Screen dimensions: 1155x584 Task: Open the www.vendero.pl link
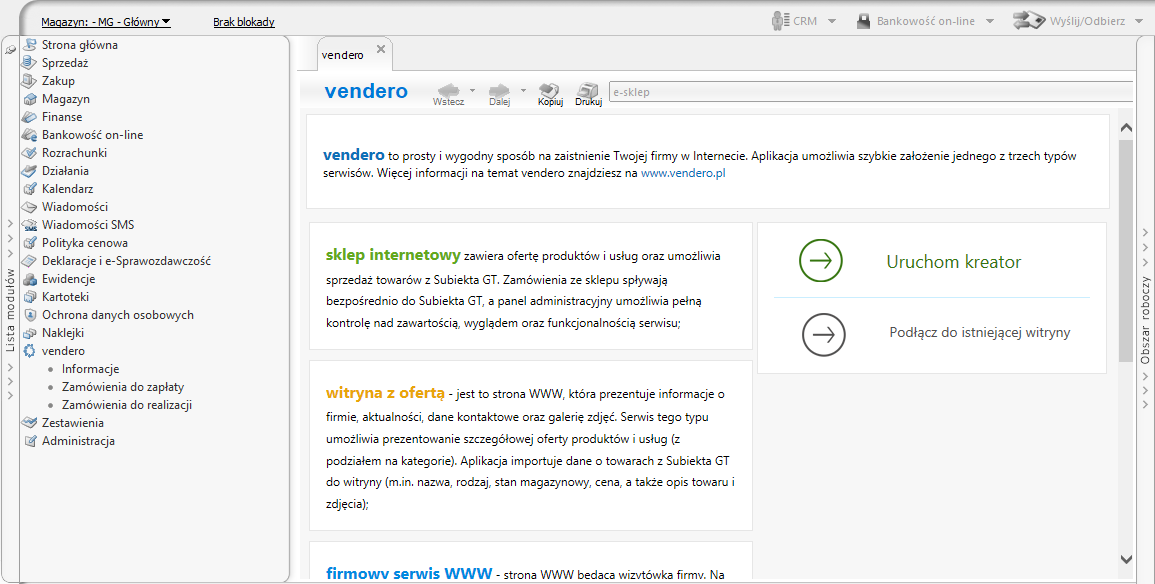click(683, 173)
